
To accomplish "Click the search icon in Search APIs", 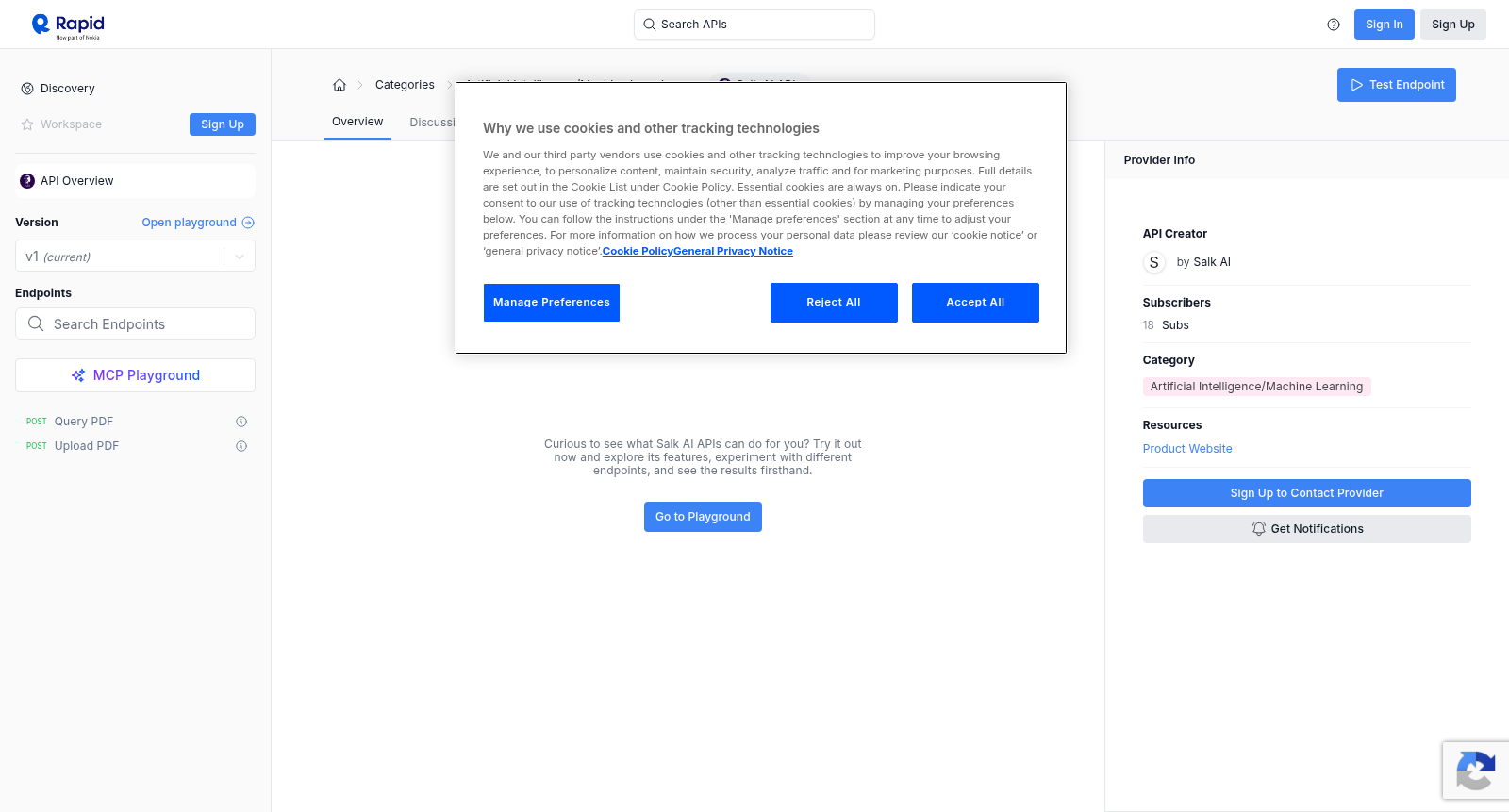I will [x=650, y=25].
